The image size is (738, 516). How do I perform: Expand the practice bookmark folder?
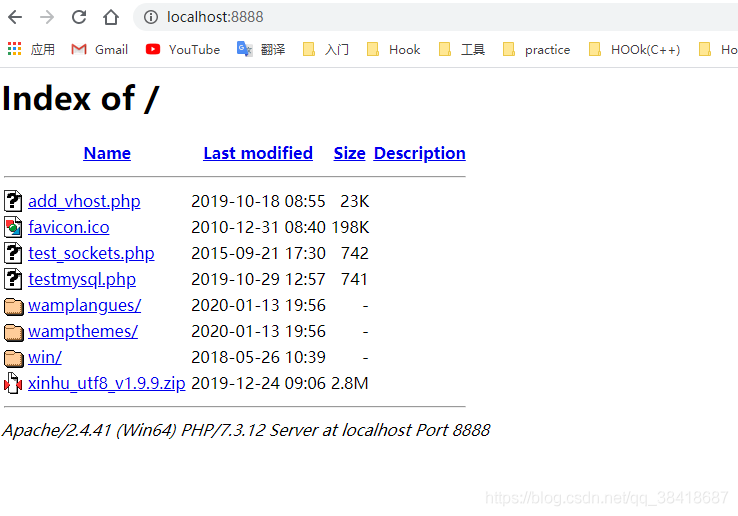537,49
